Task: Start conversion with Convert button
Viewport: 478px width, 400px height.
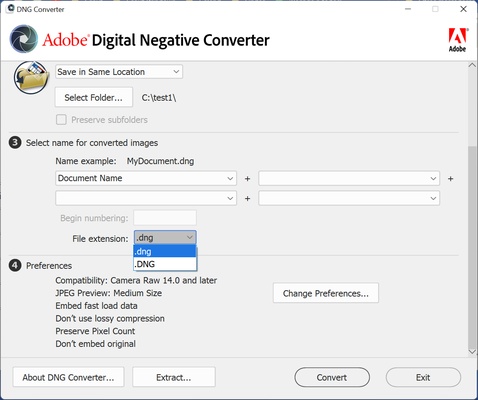Action: (332, 377)
